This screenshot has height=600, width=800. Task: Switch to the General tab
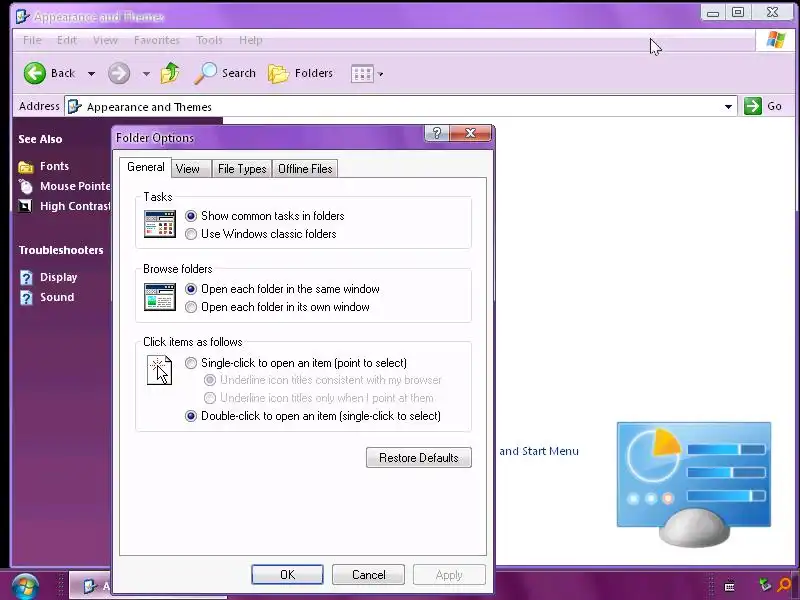click(x=145, y=167)
